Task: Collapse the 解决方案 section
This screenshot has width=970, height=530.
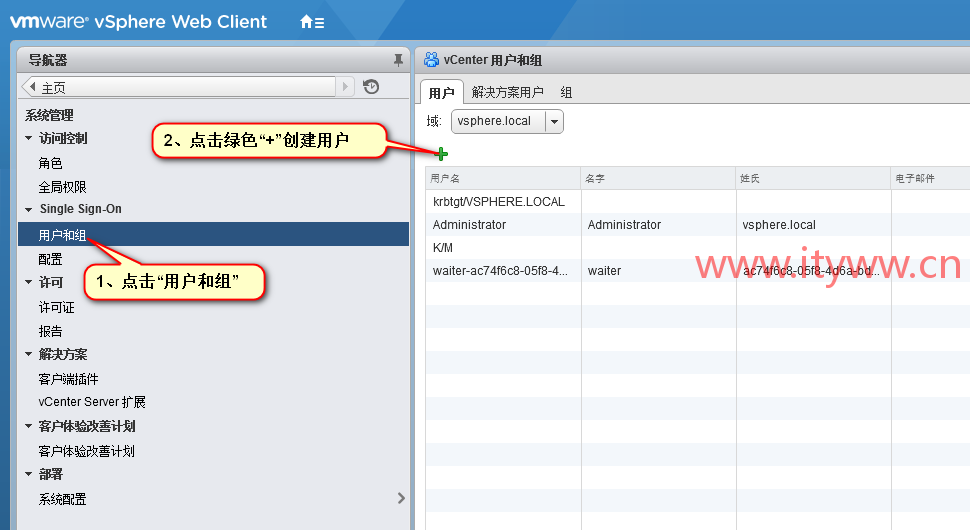Action: click(x=28, y=354)
